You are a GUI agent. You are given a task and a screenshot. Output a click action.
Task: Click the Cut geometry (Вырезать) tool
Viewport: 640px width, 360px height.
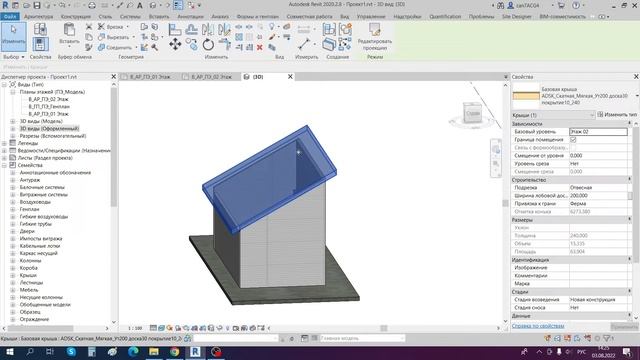click(x=114, y=37)
